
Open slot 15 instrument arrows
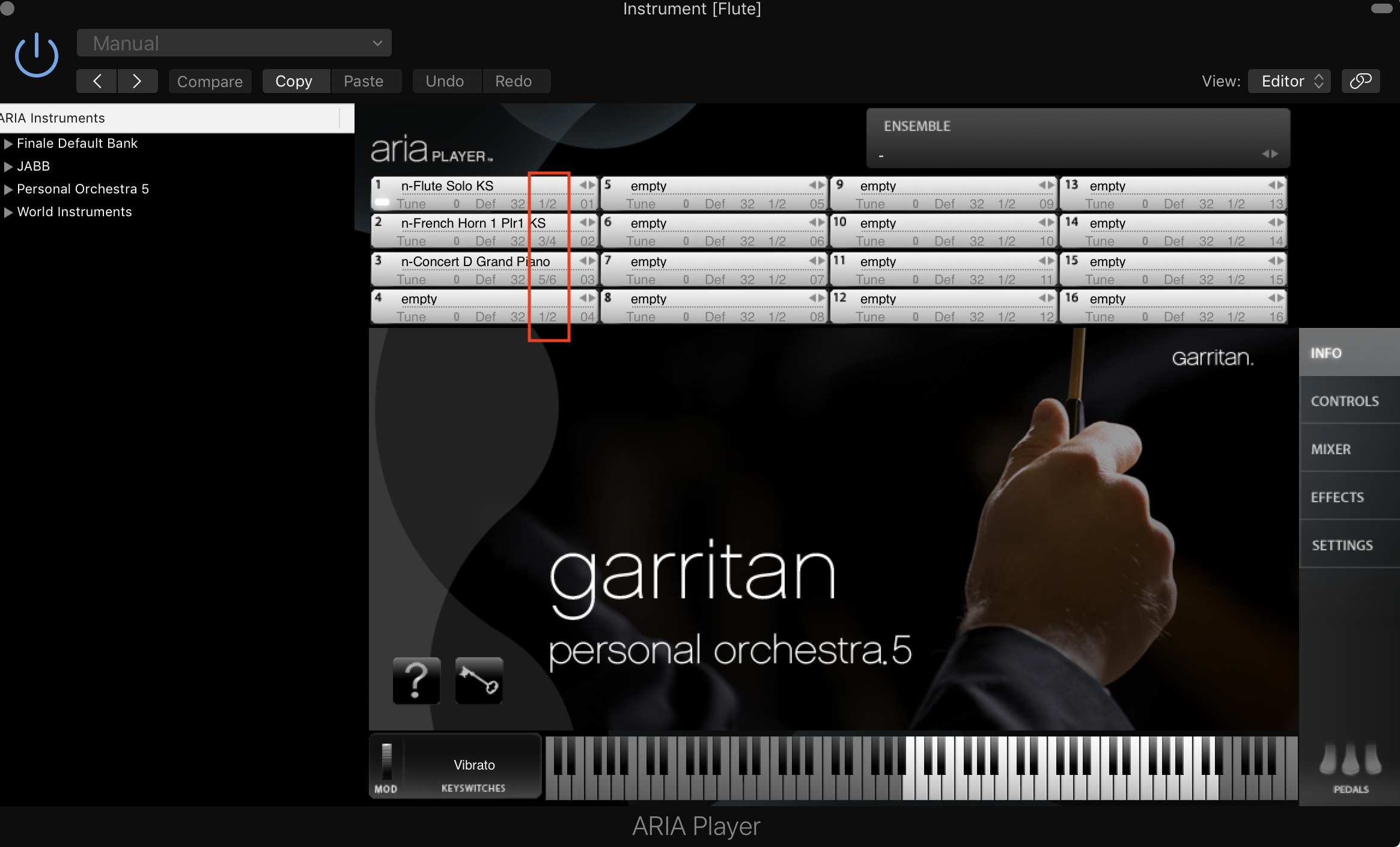(x=1276, y=261)
